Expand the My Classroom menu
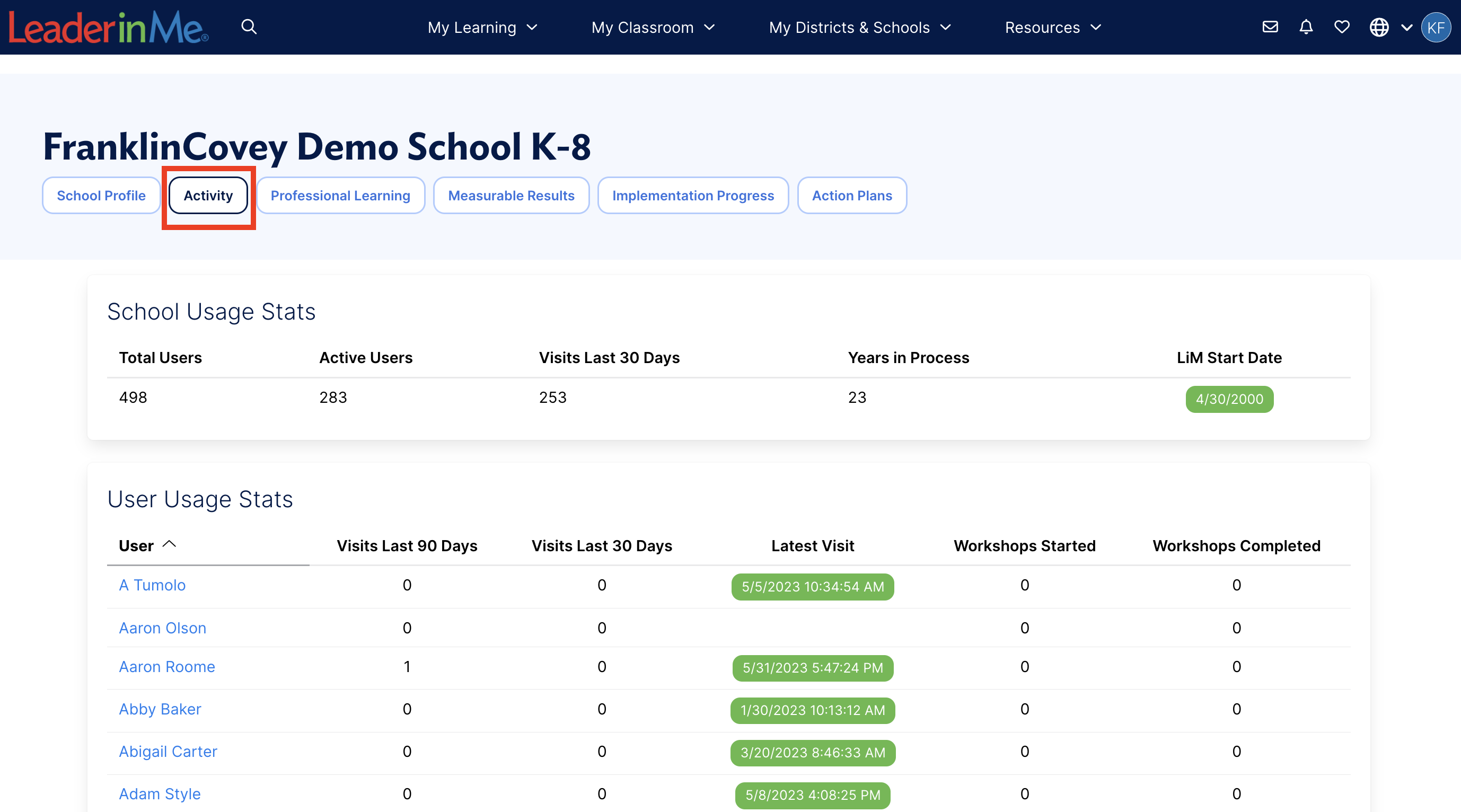The height and width of the screenshot is (812, 1461). pyautogui.click(x=653, y=27)
